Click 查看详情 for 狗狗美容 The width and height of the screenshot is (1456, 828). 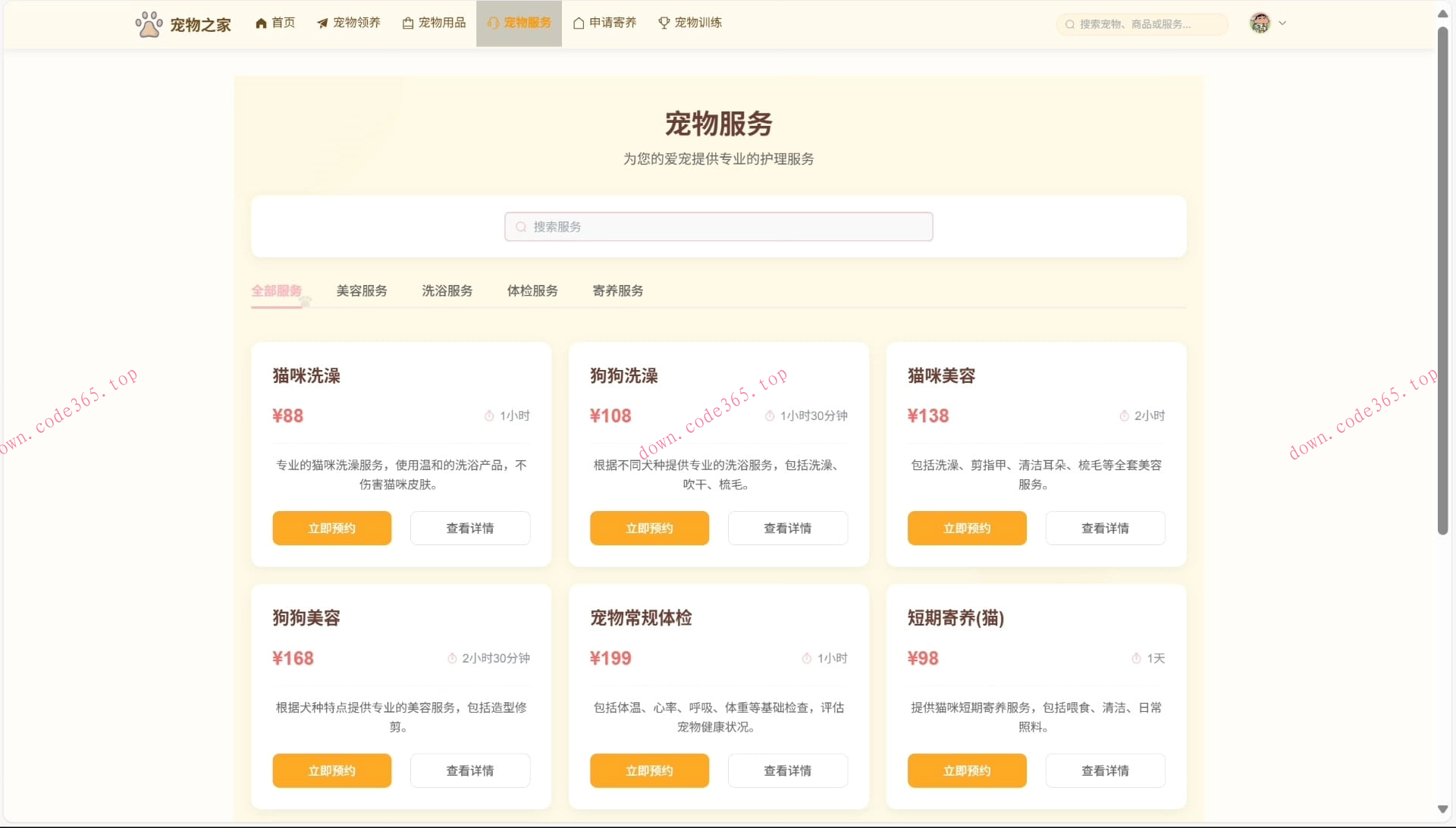point(469,770)
